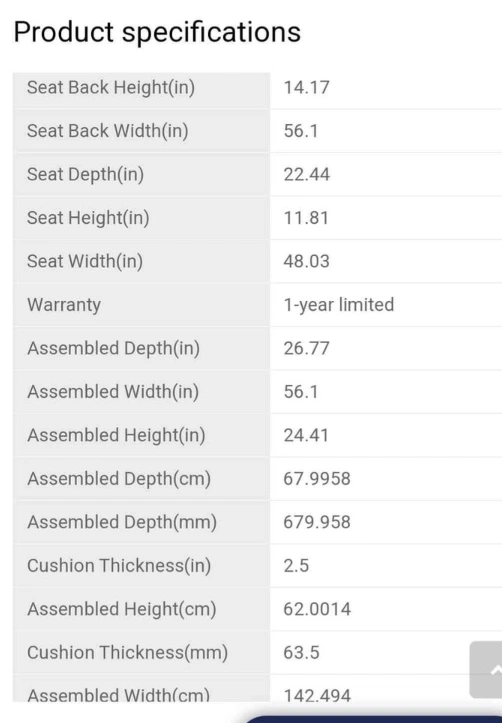Click the Cushion Thickness(mm) row label
The height and width of the screenshot is (723, 502).
coord(128,653)
